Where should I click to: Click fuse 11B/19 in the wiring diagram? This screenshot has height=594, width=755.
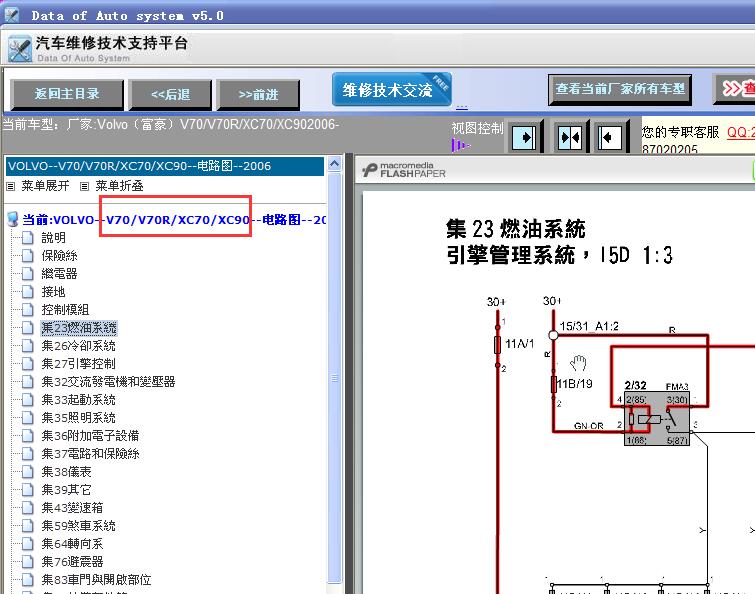coord(554,384)
